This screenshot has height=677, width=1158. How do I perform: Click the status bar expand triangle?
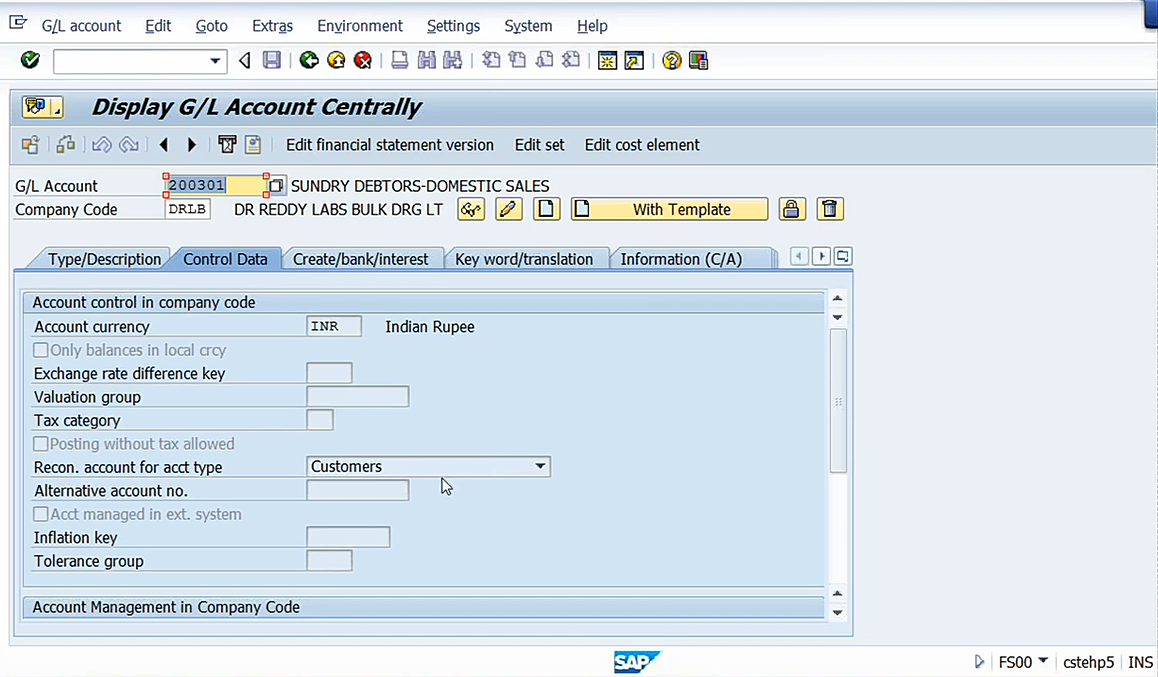pos(979,661)
